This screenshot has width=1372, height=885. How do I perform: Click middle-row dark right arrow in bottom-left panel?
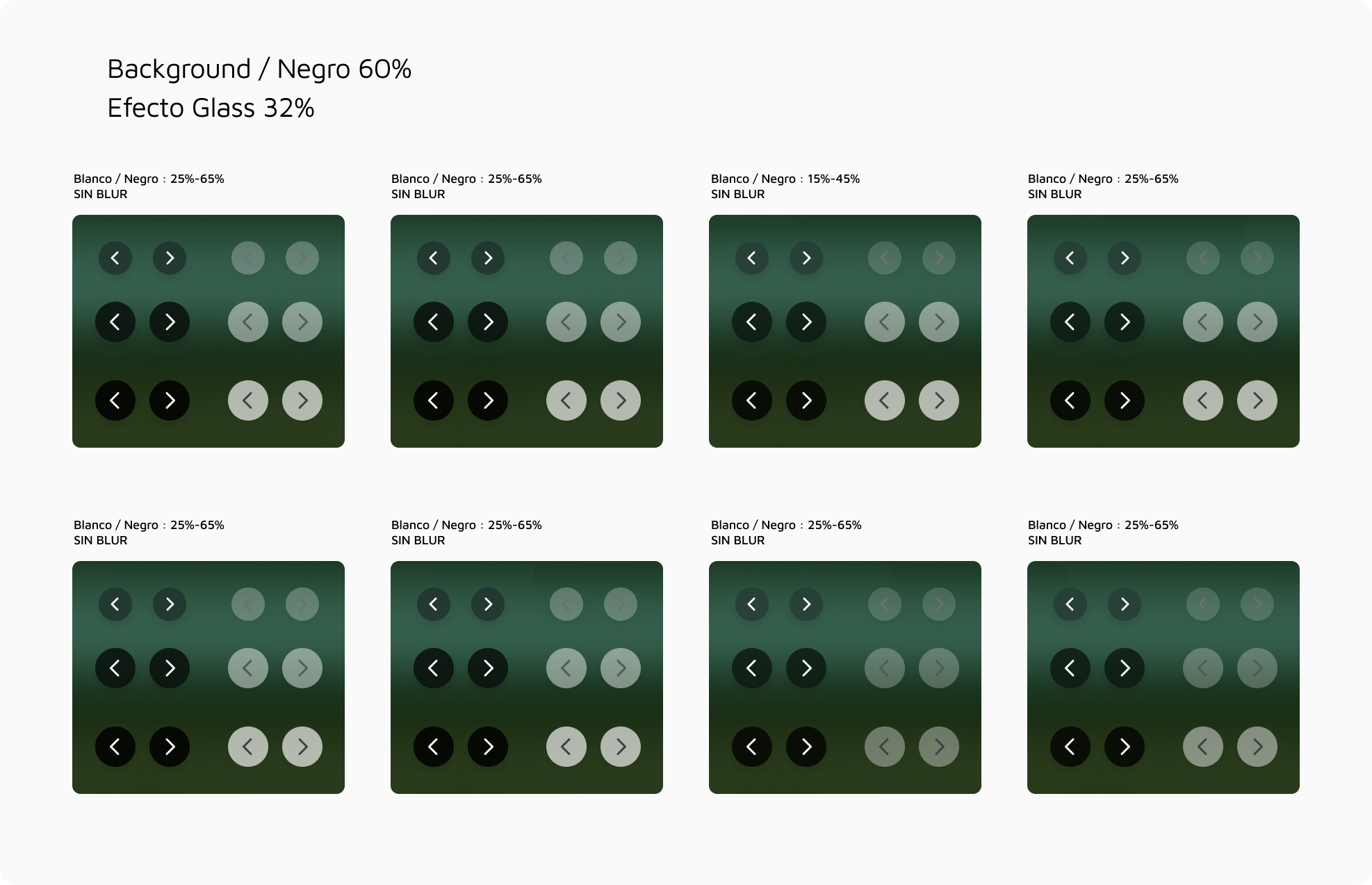tap(170, 668)
